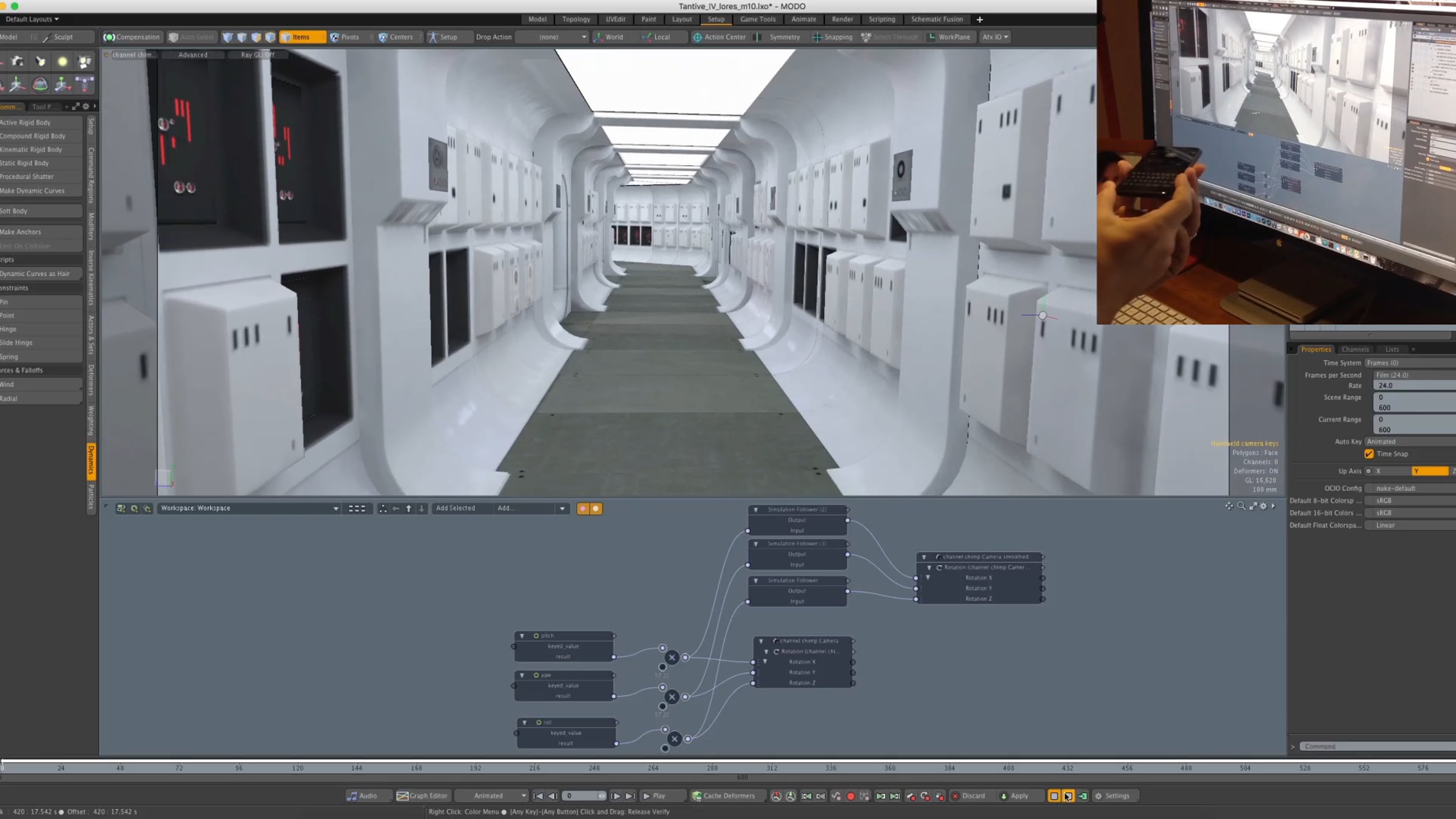
Task: Collapse the yaw node
Action: [x=522, y=675]
